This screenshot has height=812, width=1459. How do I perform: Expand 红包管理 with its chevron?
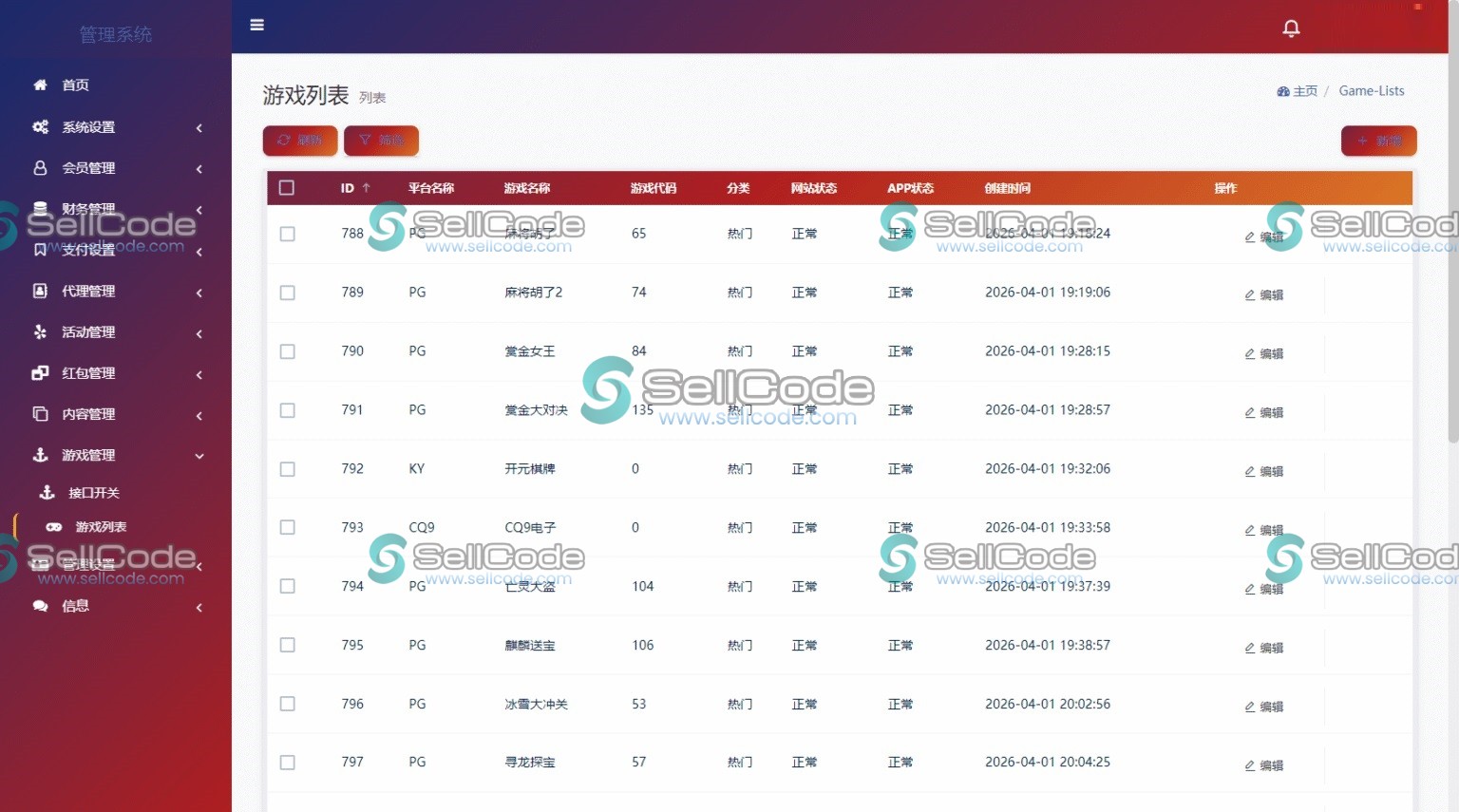point(199,374)
